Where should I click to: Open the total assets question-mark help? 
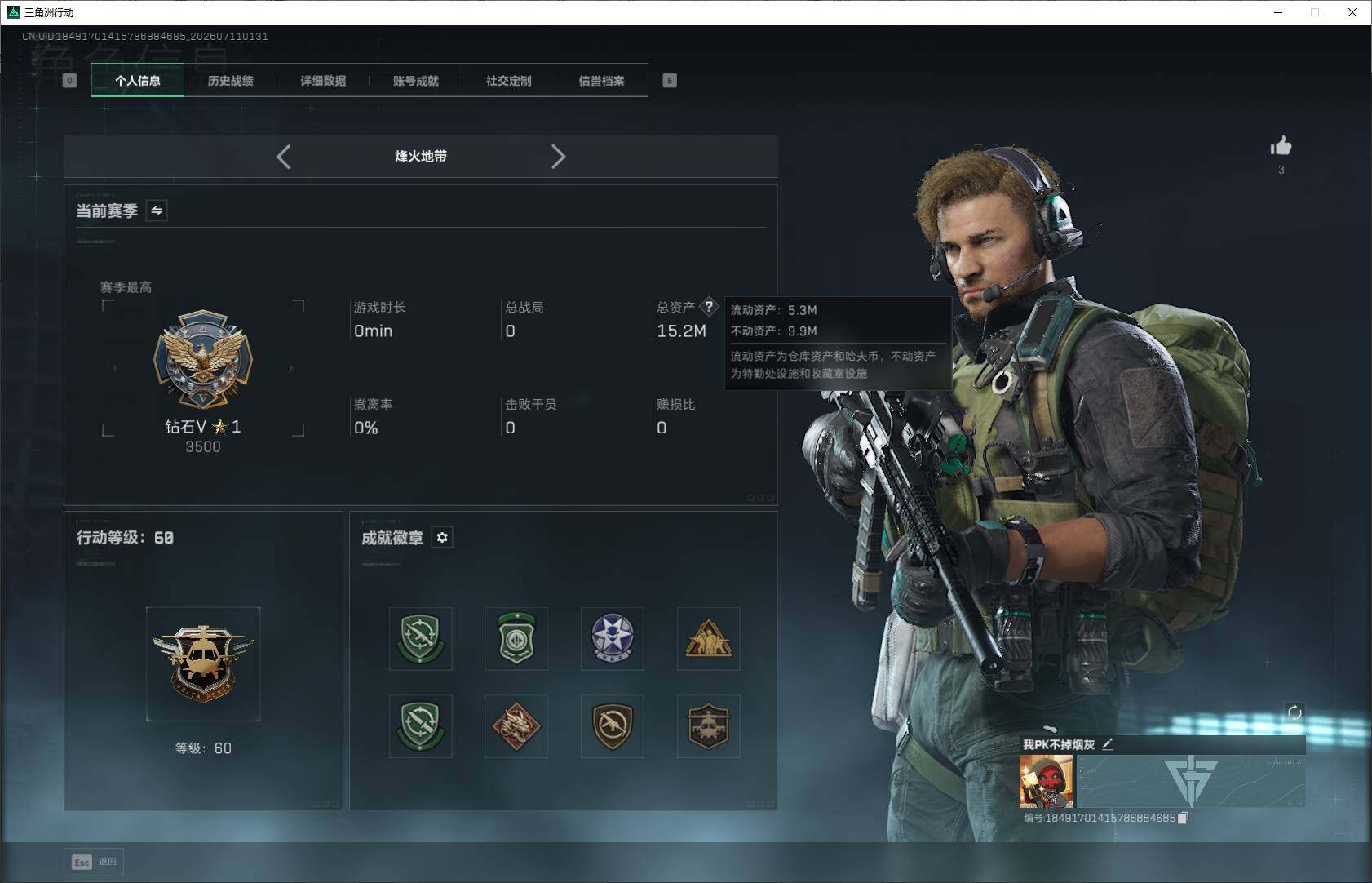pyautogui.click(x=709, y=307)
